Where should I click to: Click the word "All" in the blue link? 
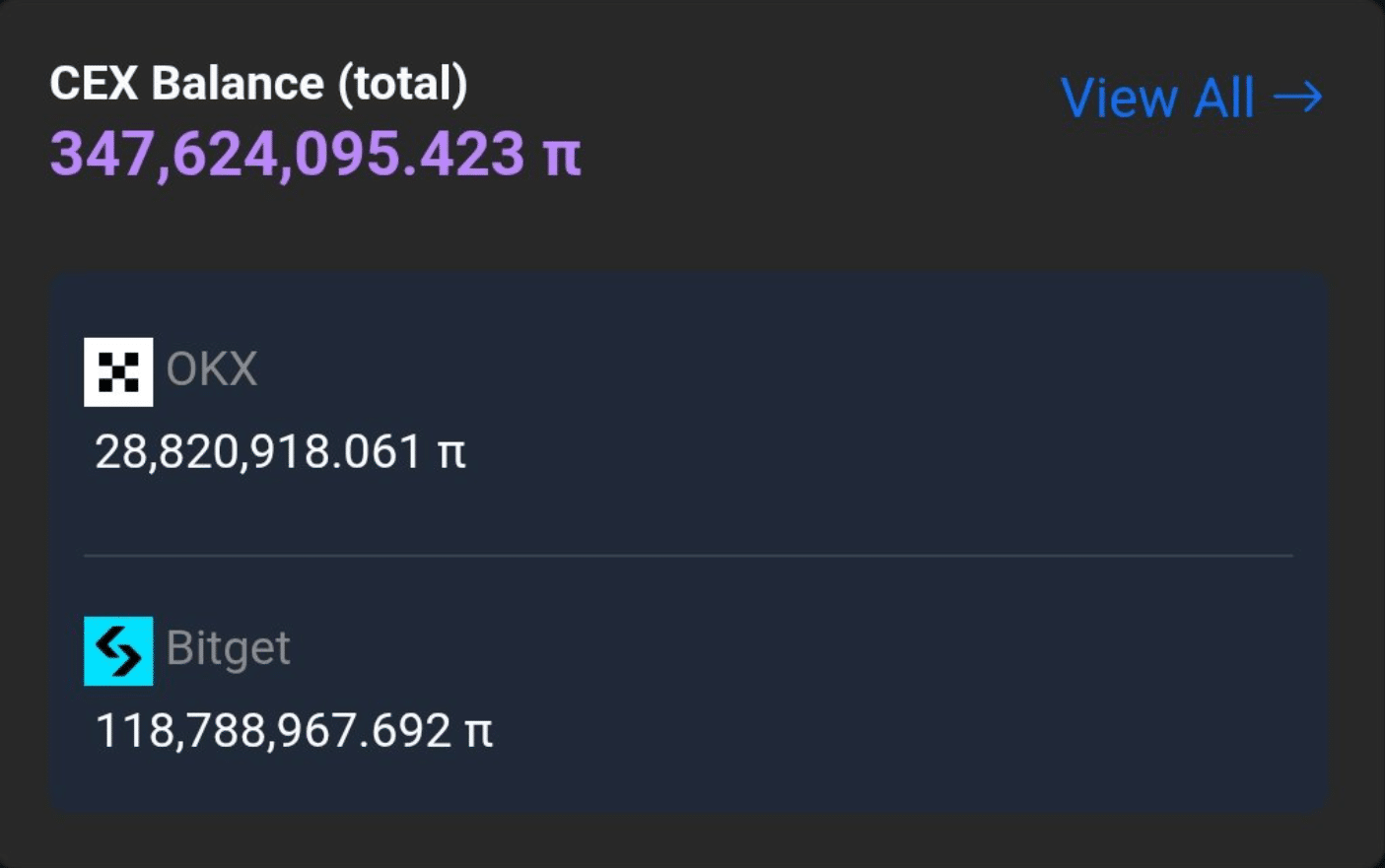[x=1223, y=98]
